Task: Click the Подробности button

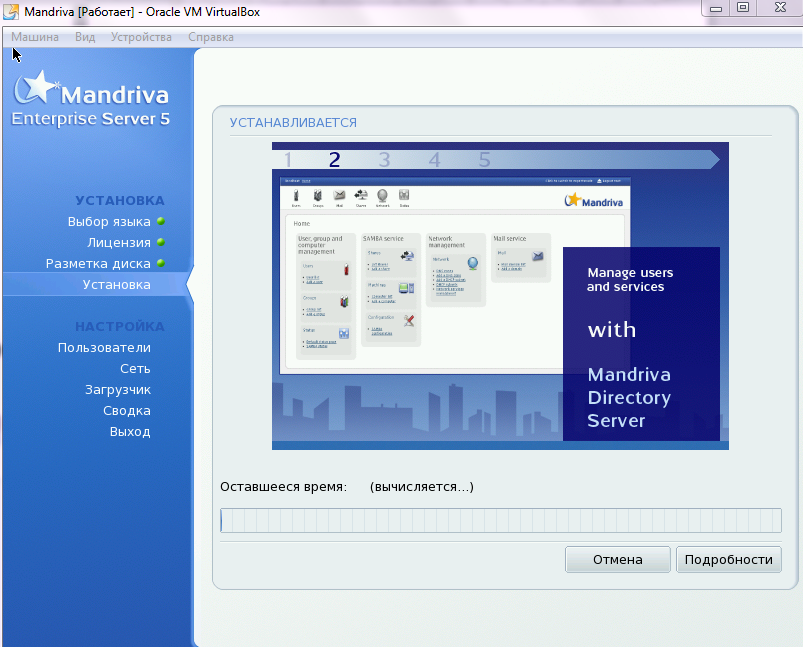Action: coord(729,559)
